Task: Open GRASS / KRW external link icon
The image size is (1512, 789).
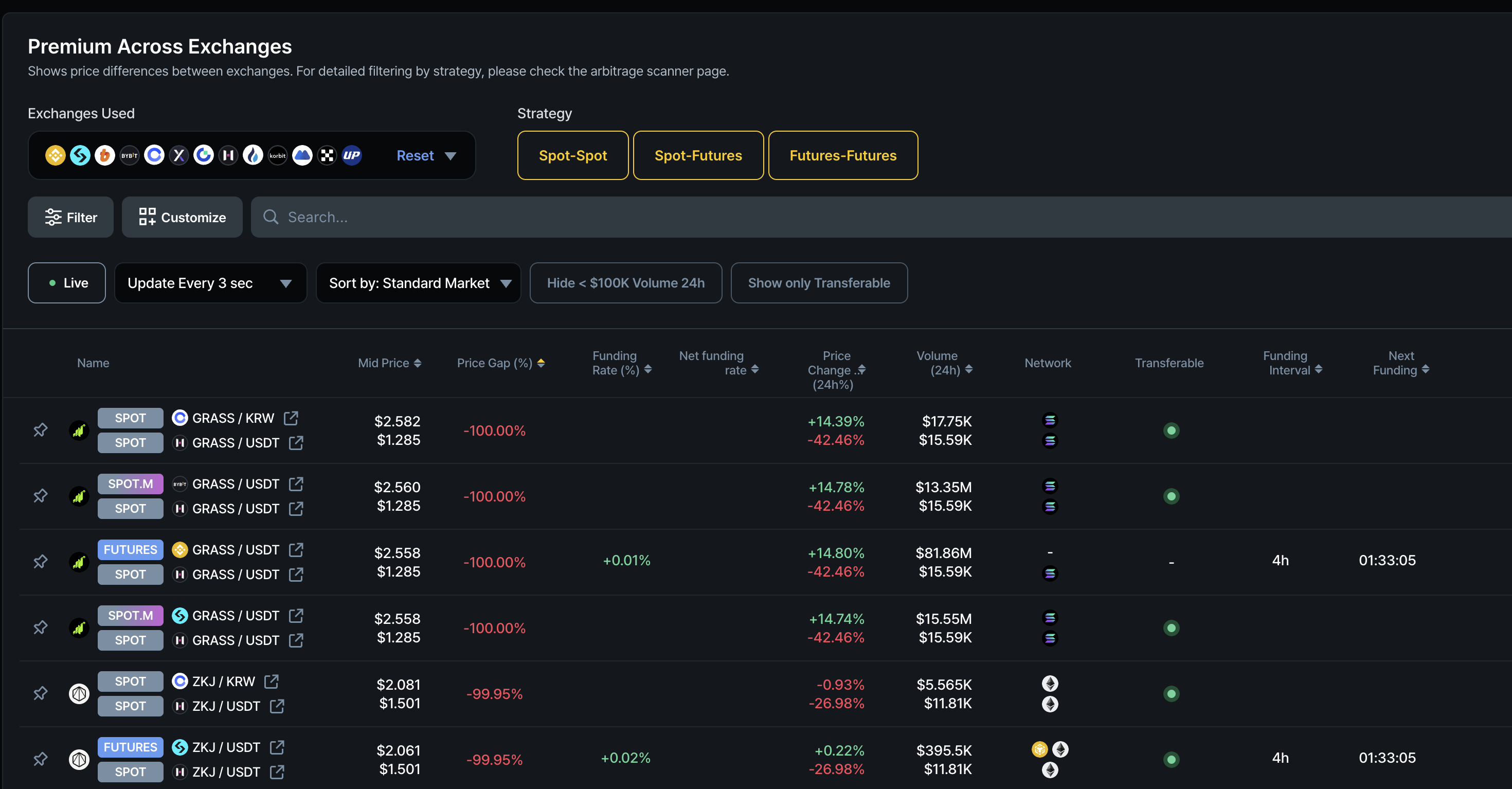Action: tap(291, 418)
